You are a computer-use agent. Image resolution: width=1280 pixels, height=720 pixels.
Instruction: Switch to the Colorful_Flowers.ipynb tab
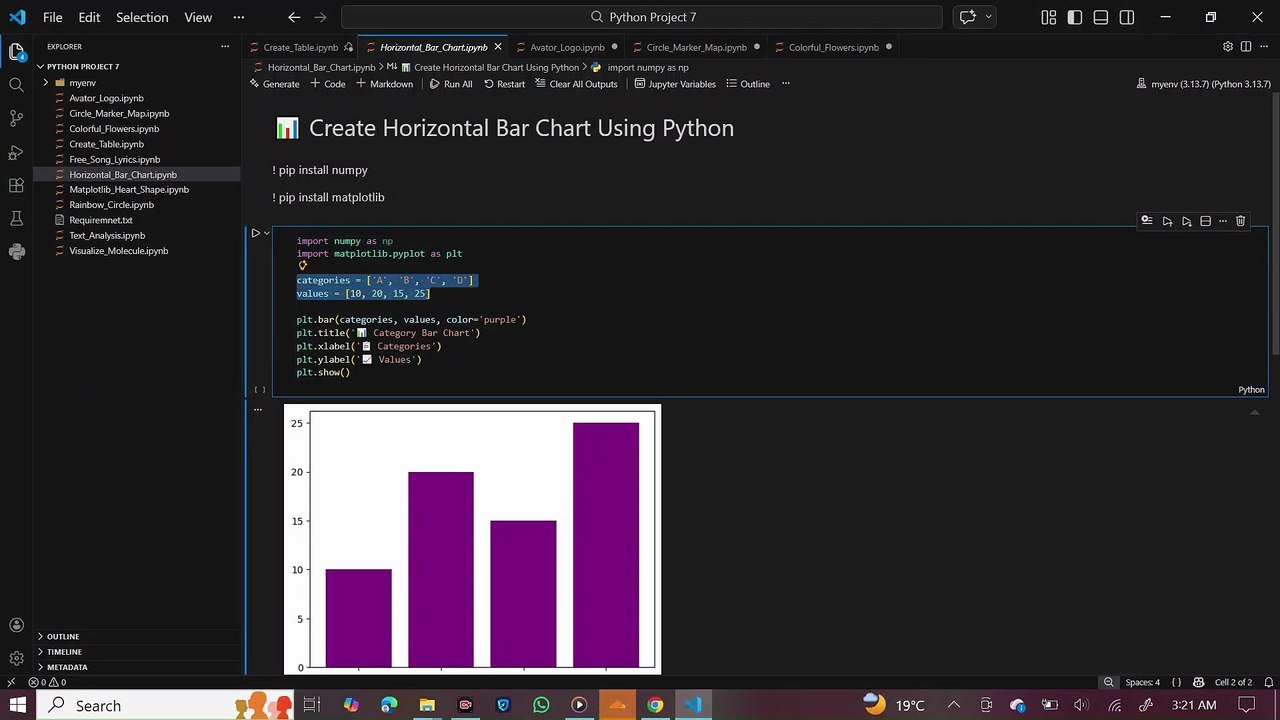click(x=833, y=47)
